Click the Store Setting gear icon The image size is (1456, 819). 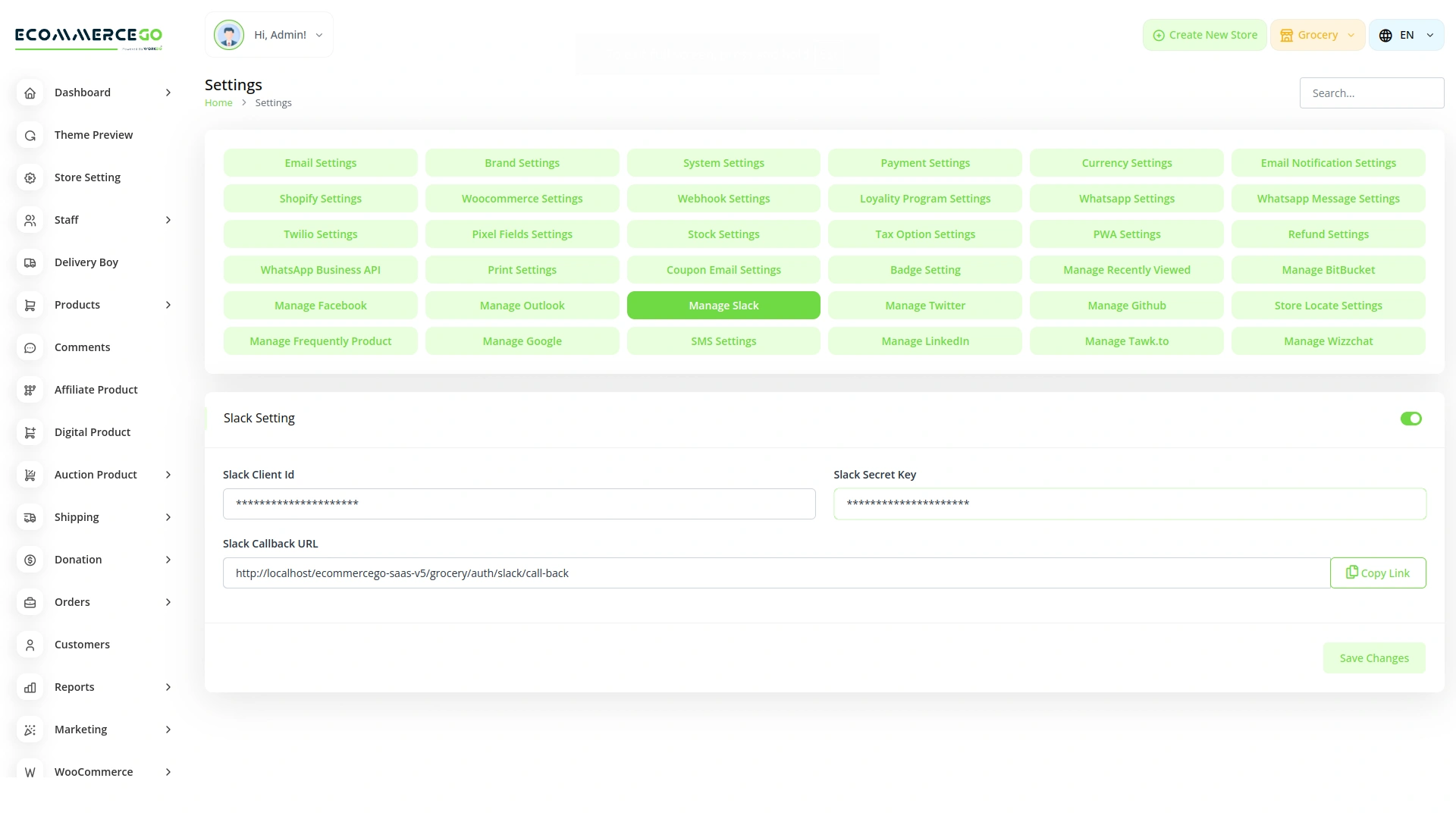[x=30, y=177]
